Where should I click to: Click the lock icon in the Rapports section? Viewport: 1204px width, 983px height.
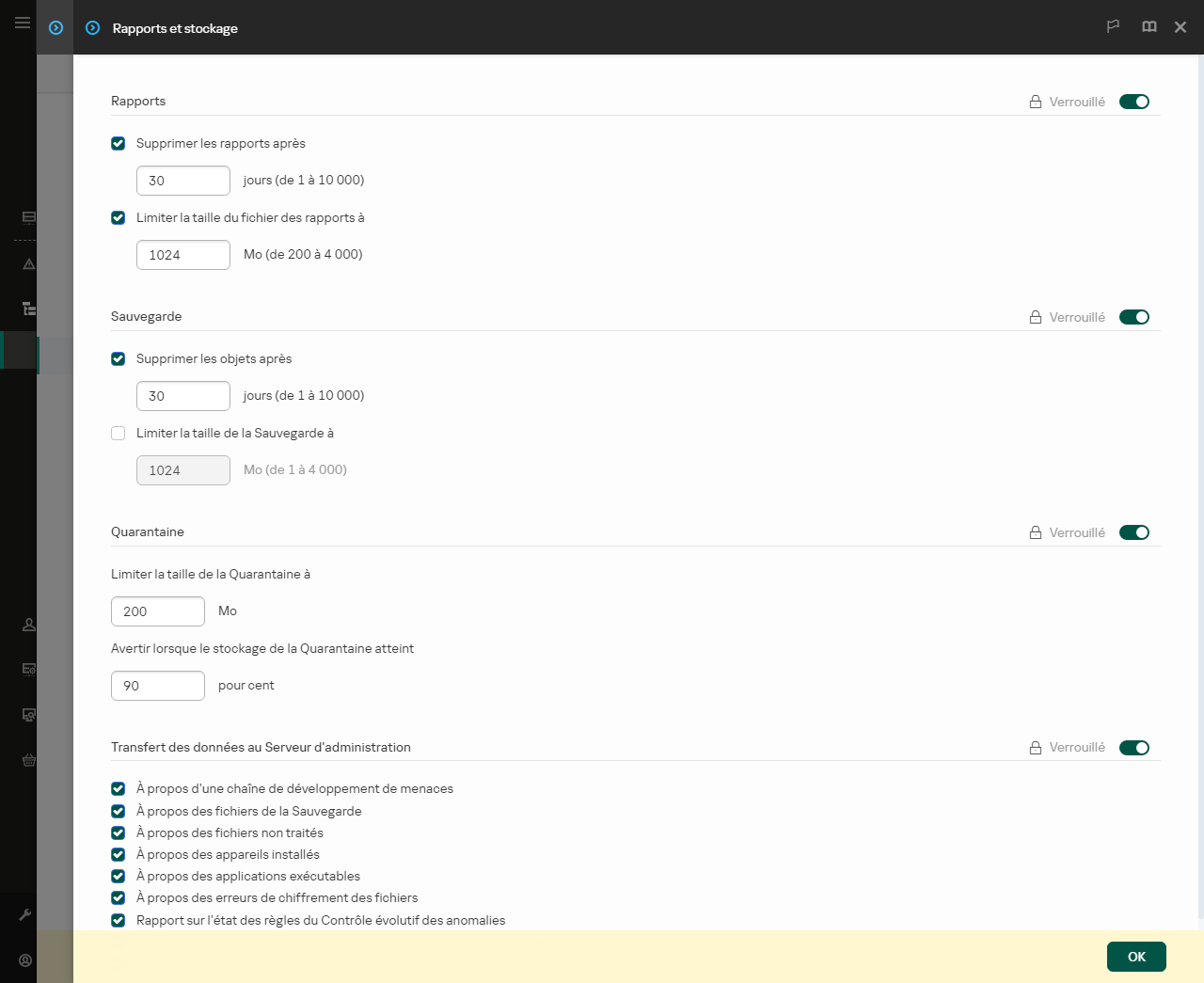(x=1036, y=102)
